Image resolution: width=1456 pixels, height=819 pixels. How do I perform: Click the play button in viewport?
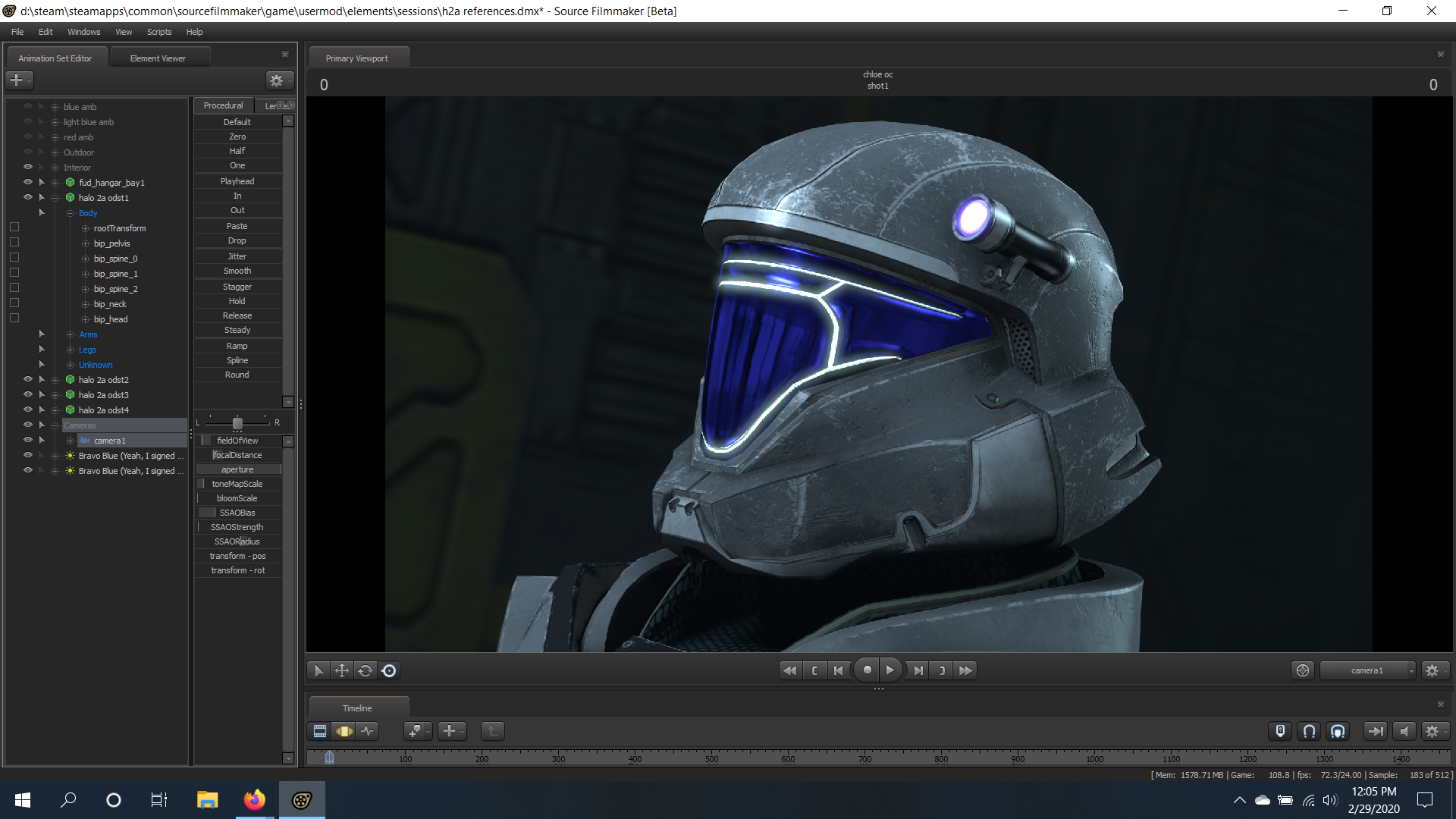pyautogui.click(x=890, y=670)
